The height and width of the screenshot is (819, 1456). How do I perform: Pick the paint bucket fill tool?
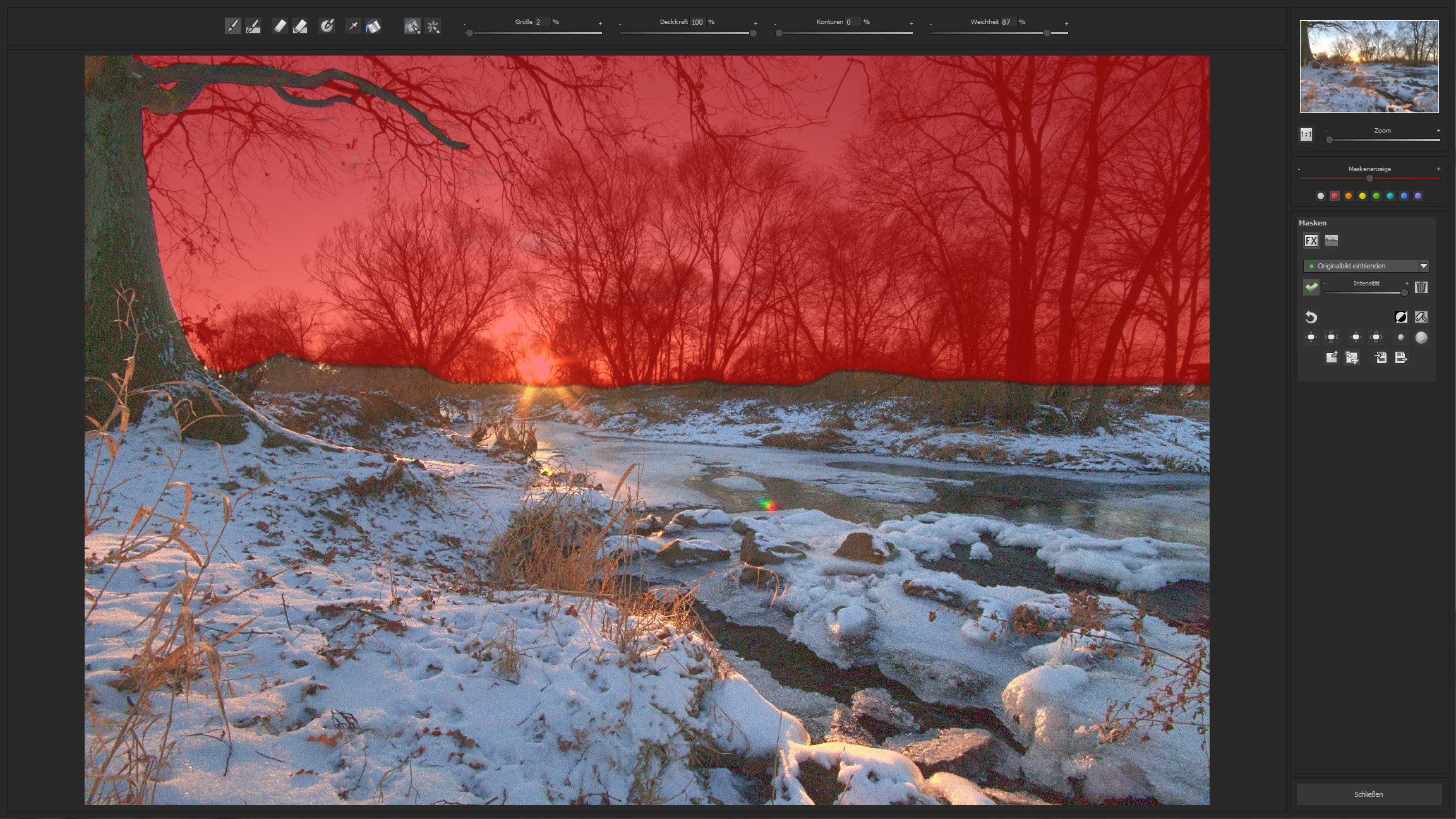click(373, 26)
